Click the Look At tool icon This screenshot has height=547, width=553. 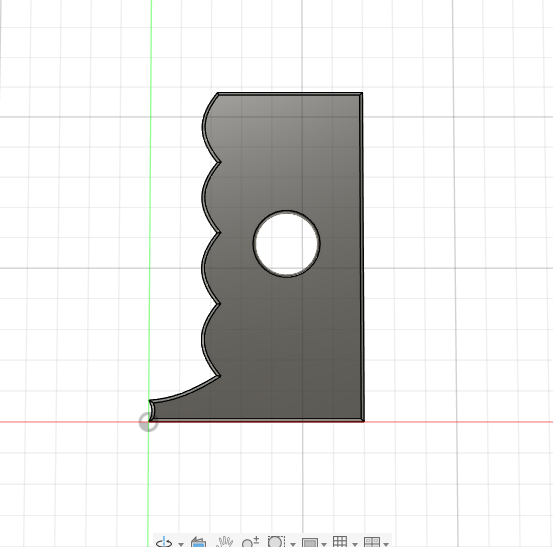198,542
